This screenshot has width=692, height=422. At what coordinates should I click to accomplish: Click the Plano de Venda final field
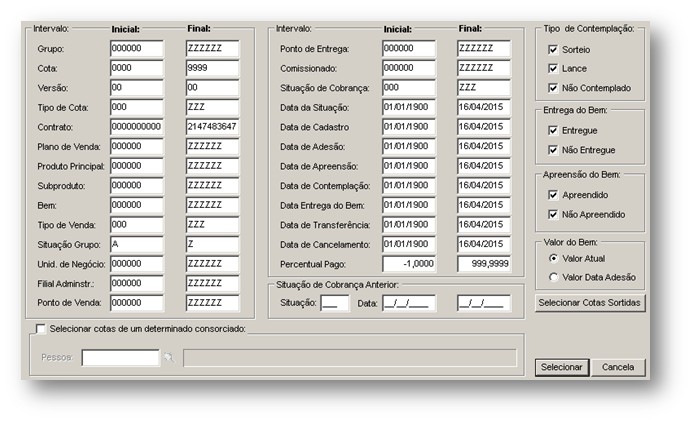point(213,146)
